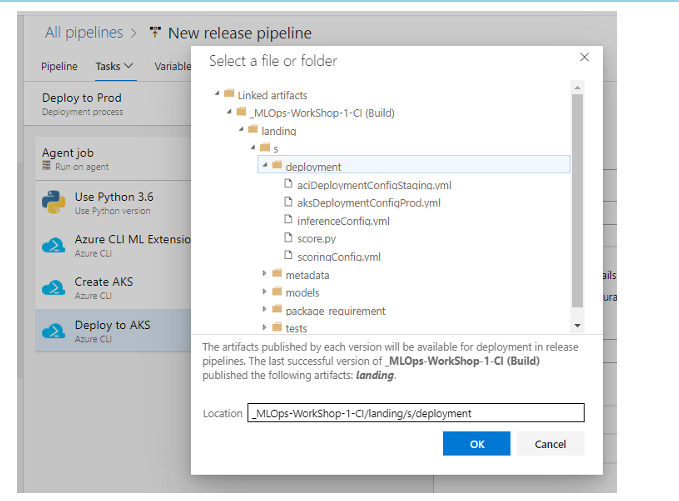Open the All pipelines breadcrumb link
Image resolution: width=679 pixels, height=501 pixels.
(84, 33)
